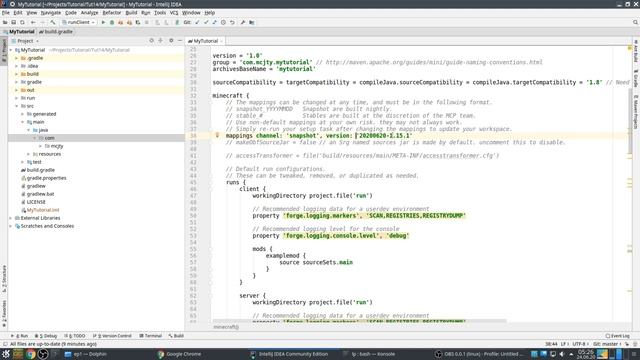Run runClient with the green play icon
Viewport: 640px width, 360px height.
pyautogui.click(x=103, y=22)
